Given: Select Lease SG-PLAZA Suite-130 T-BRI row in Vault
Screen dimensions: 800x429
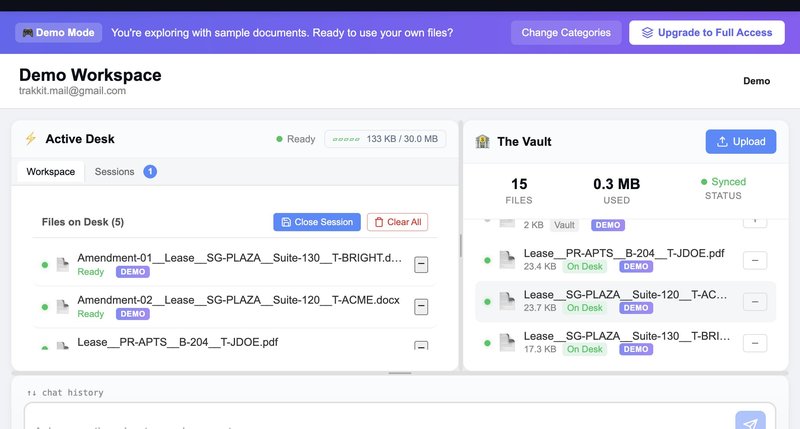Looking at the screenshot, I should pyautogui.click(x=626, y=343).
